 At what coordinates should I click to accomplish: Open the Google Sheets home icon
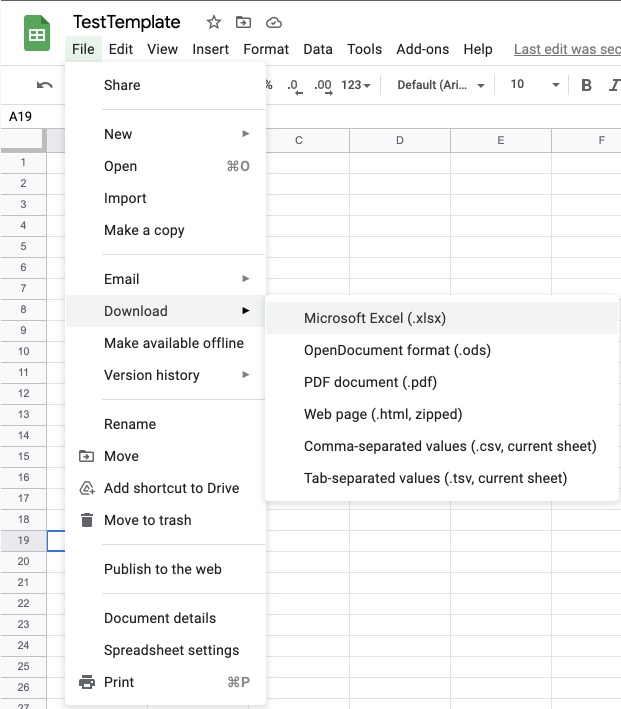coord(37,33)
